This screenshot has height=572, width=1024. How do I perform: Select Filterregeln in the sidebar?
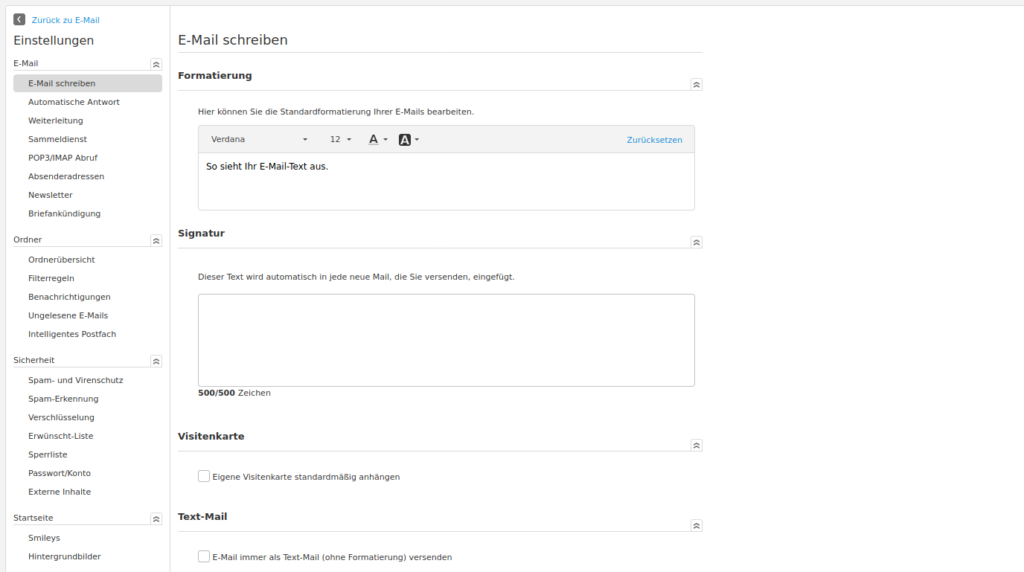[x=51, y=278]
